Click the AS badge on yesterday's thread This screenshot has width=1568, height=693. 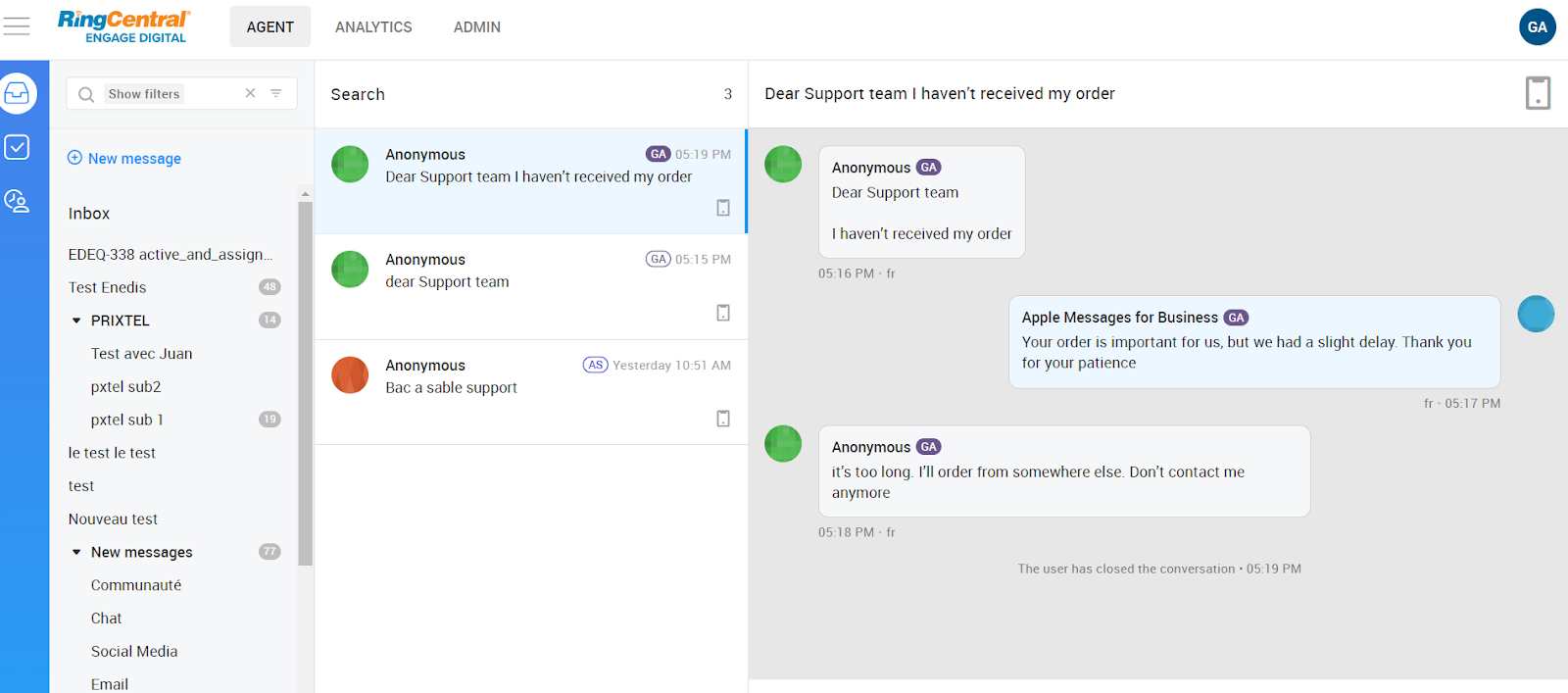596,365
